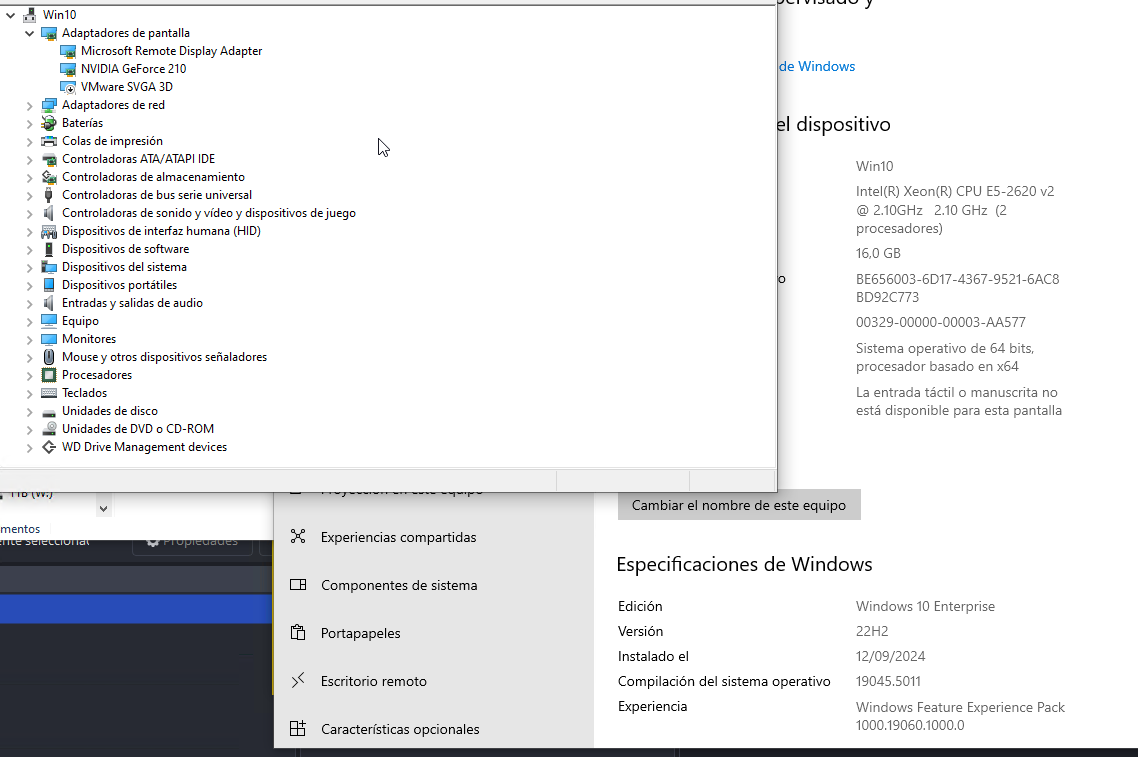Select Mouse y otros dispositivos señaladores
This screenshot has width=1138, height=757.
pyautogui.click(x=164, y=357)
